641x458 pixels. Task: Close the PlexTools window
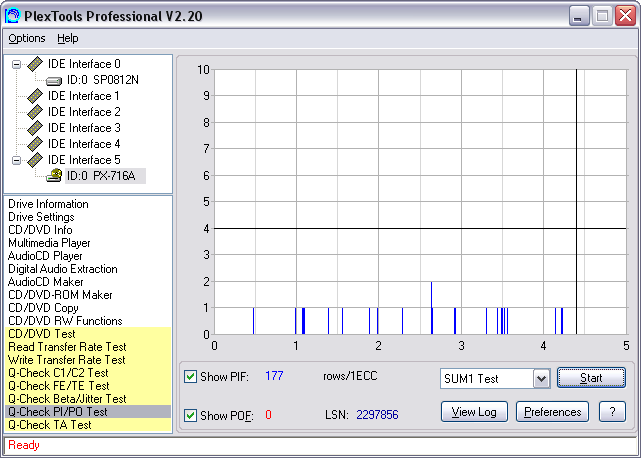625,16
